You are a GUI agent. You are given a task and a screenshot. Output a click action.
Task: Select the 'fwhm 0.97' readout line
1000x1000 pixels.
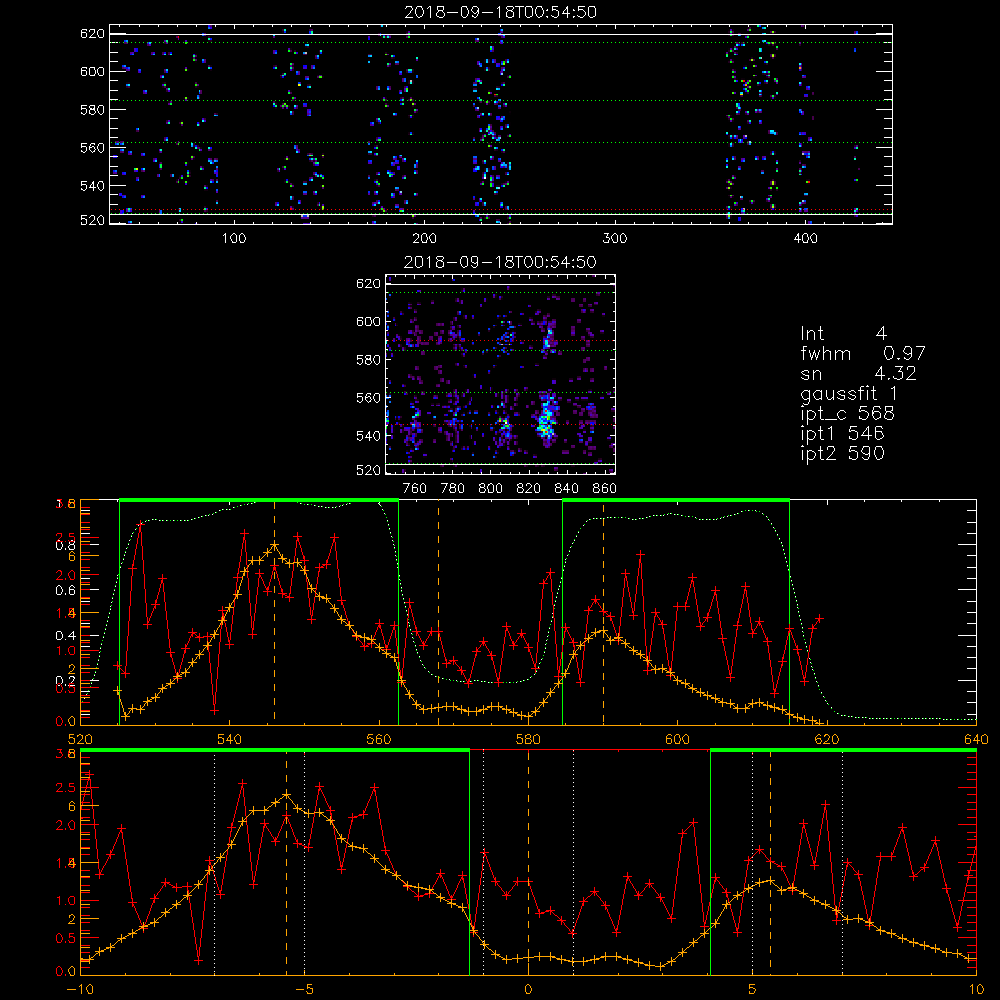coord(862,353)
